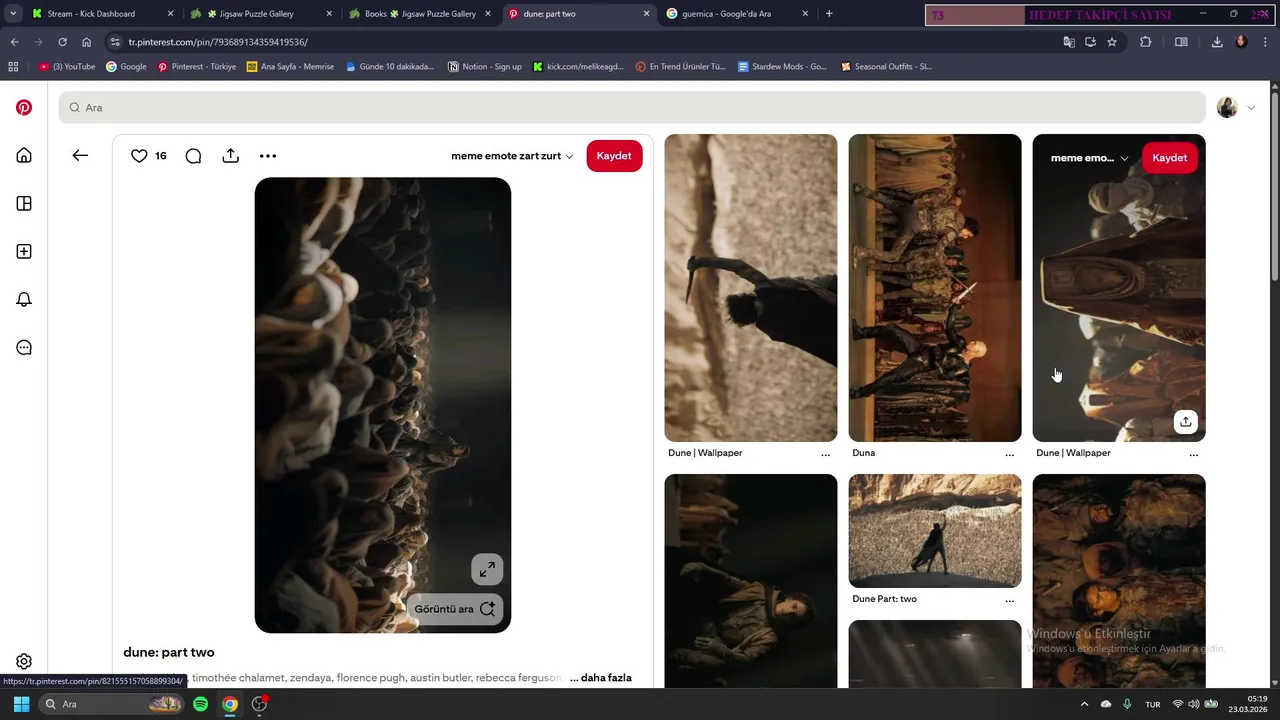Open a new Chrome tab
Image resolution: width=1280 pixels, height=720 pixels.
point(829,14)
